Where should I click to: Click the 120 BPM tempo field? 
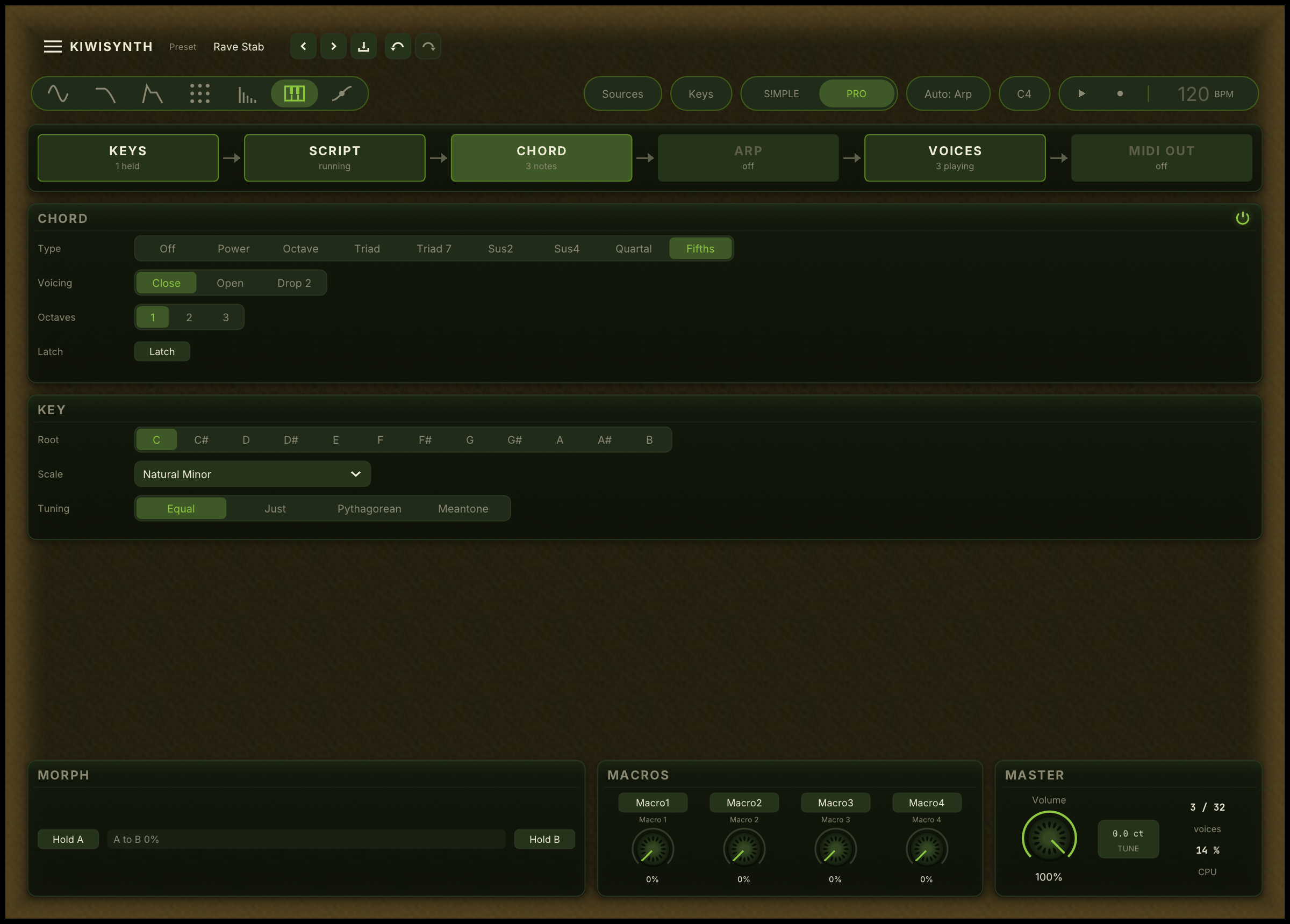1205,94
